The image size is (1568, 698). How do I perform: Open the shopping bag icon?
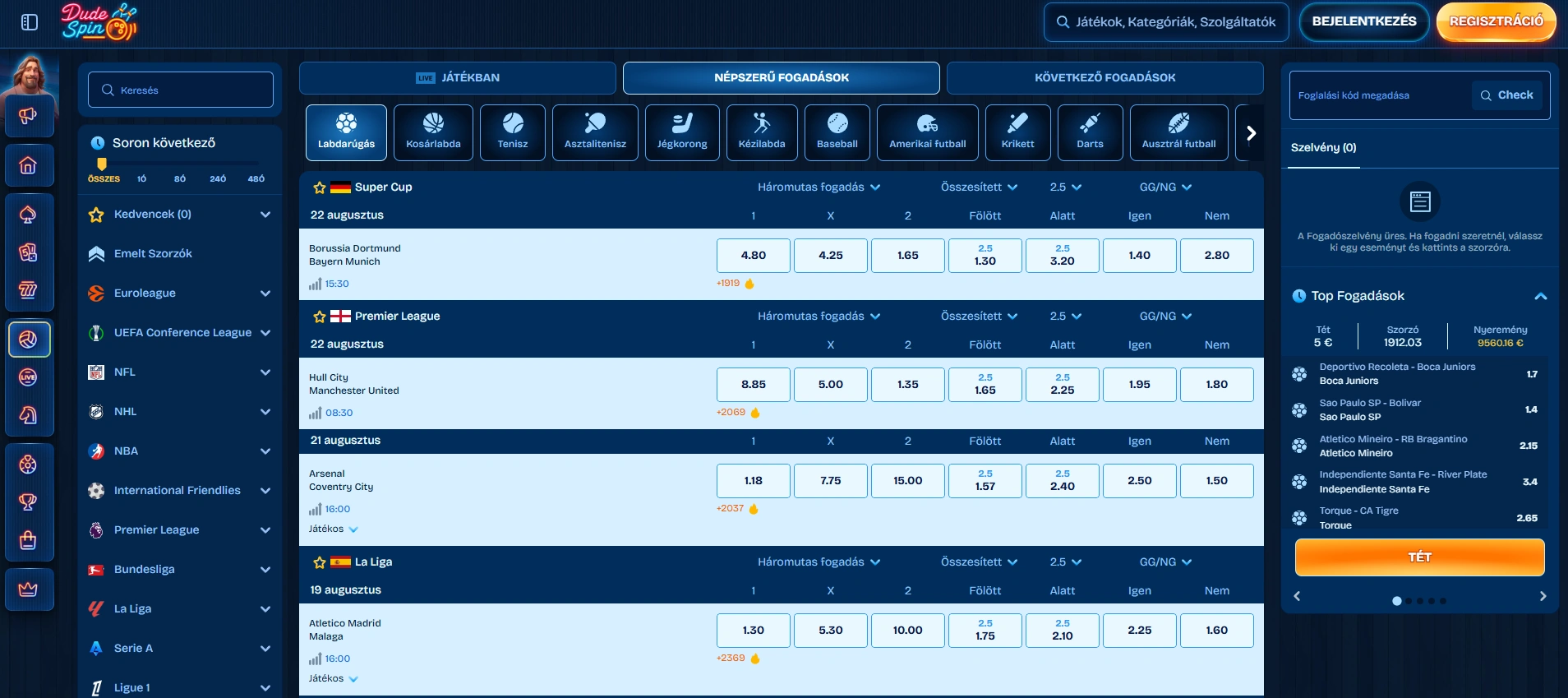(28, 540)
